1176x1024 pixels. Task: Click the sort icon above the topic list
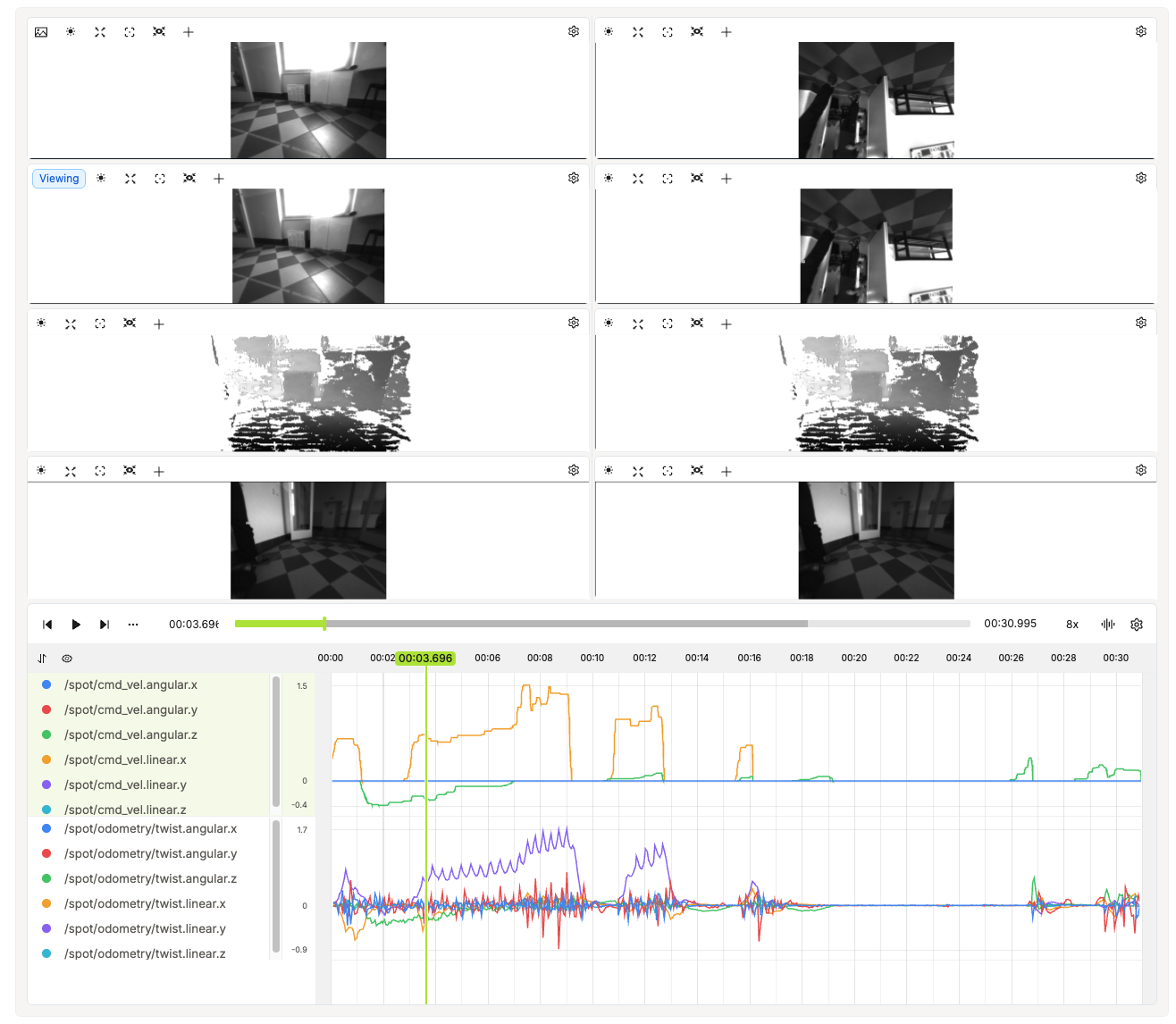click(42, 659)
